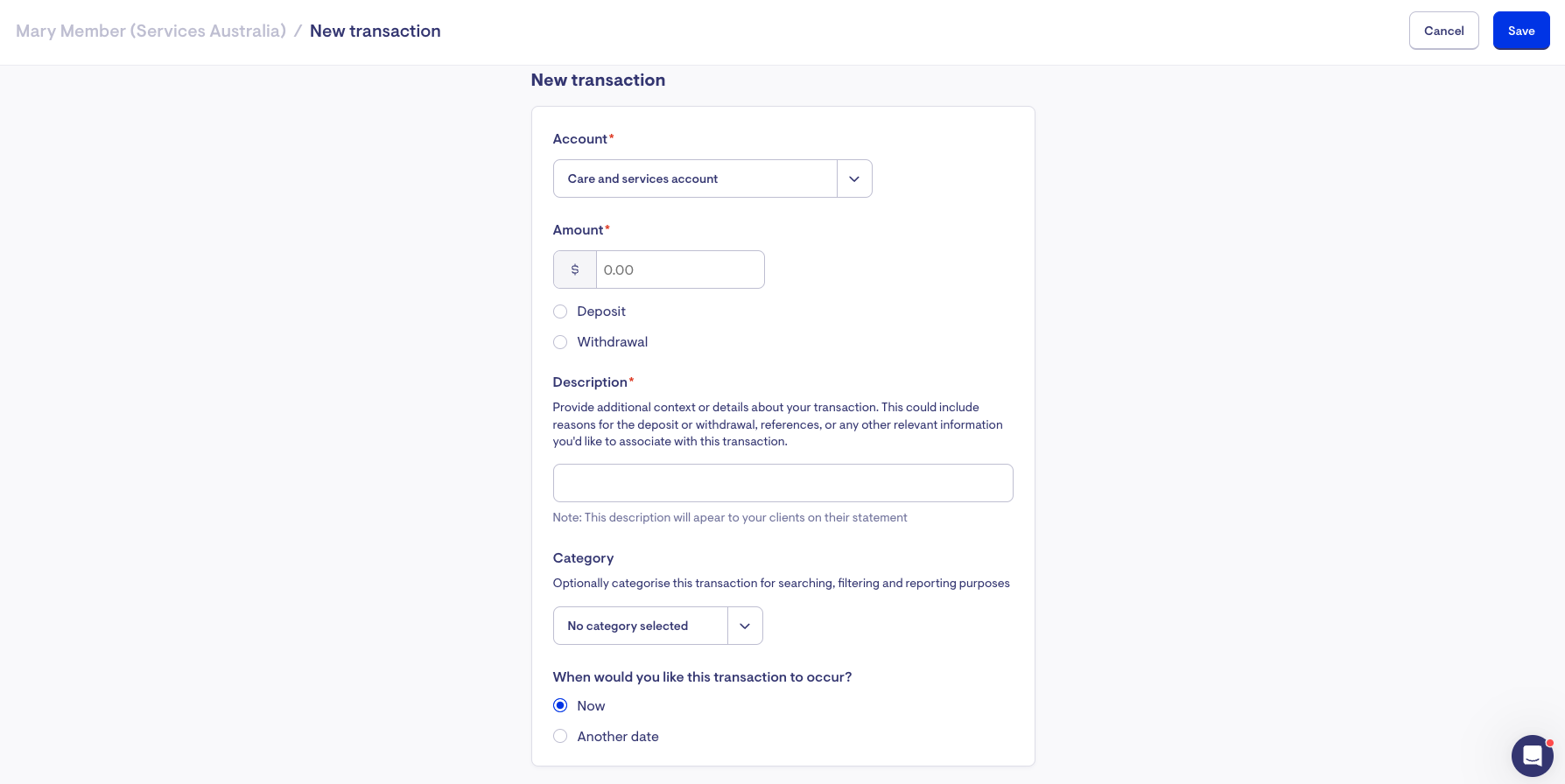Select the Now timing option

coord(560,706)
